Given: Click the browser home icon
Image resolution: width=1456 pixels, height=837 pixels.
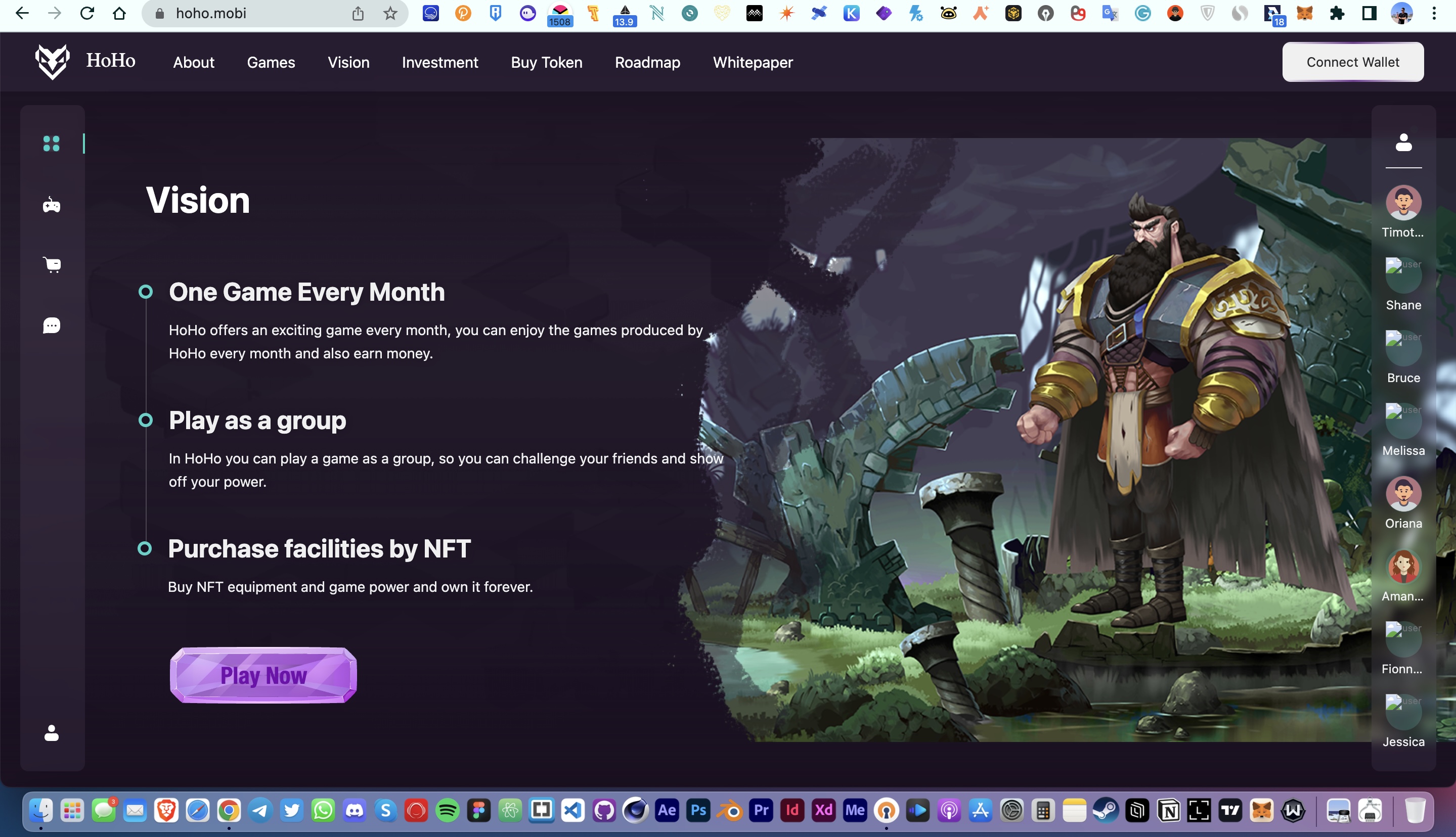Looking at the screenshot, I should (119, 13).
